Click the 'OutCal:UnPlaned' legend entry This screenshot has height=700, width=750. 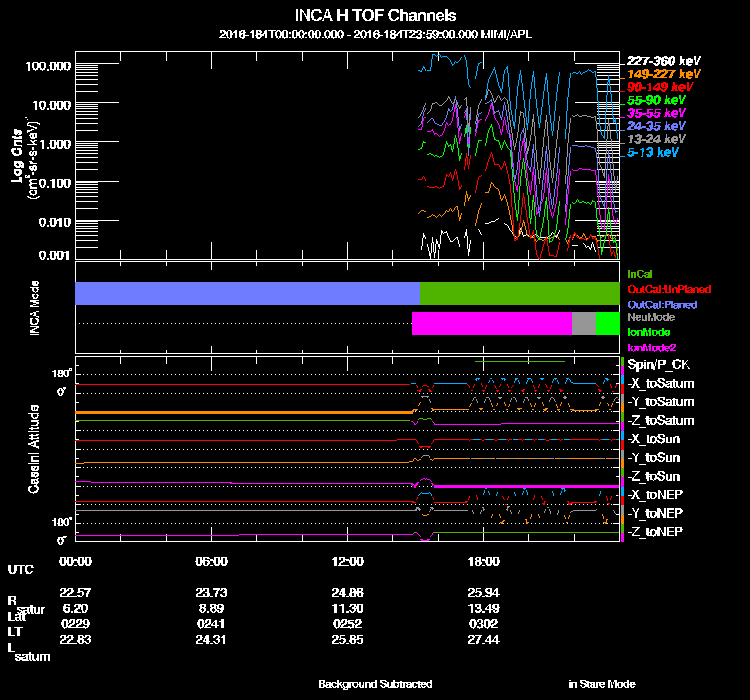pyautogui.click(x=669, y=289)
